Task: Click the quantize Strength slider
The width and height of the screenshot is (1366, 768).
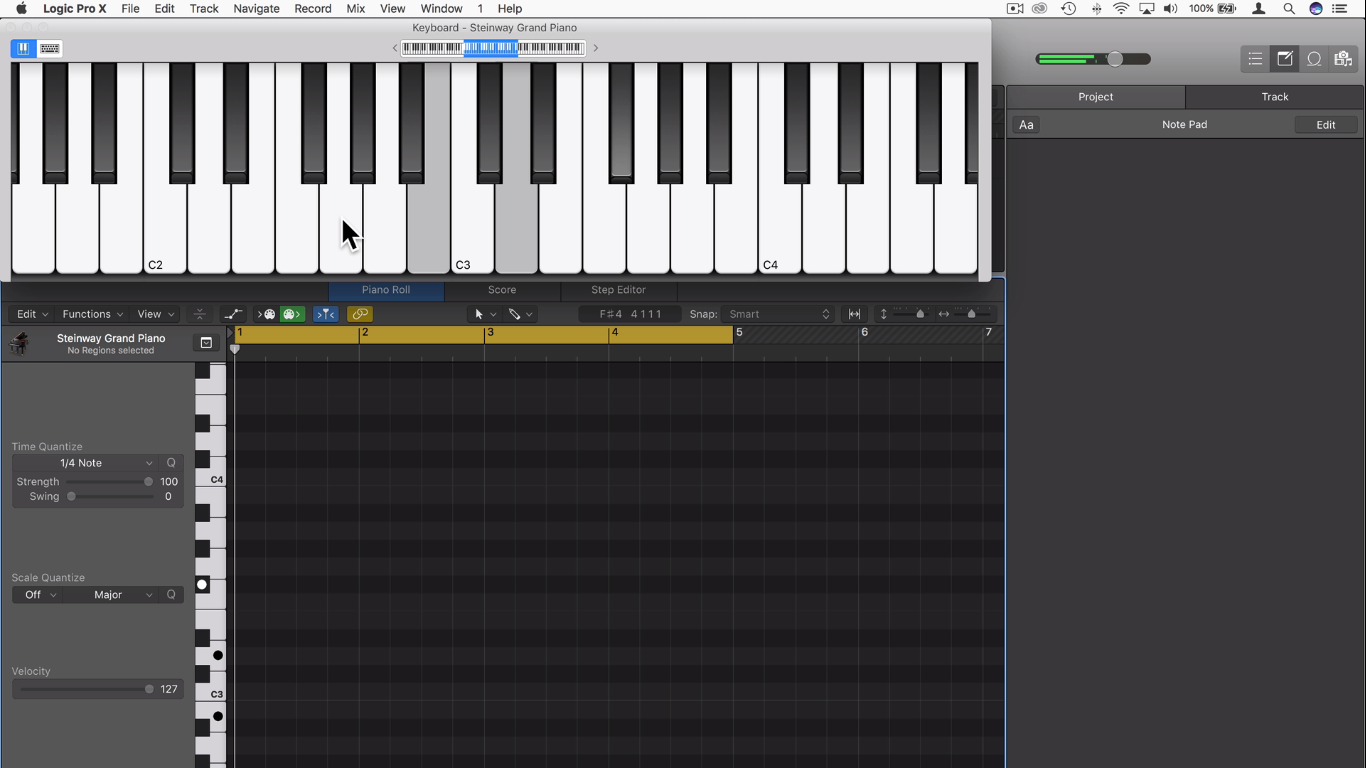Action: (x=109, y=482)
